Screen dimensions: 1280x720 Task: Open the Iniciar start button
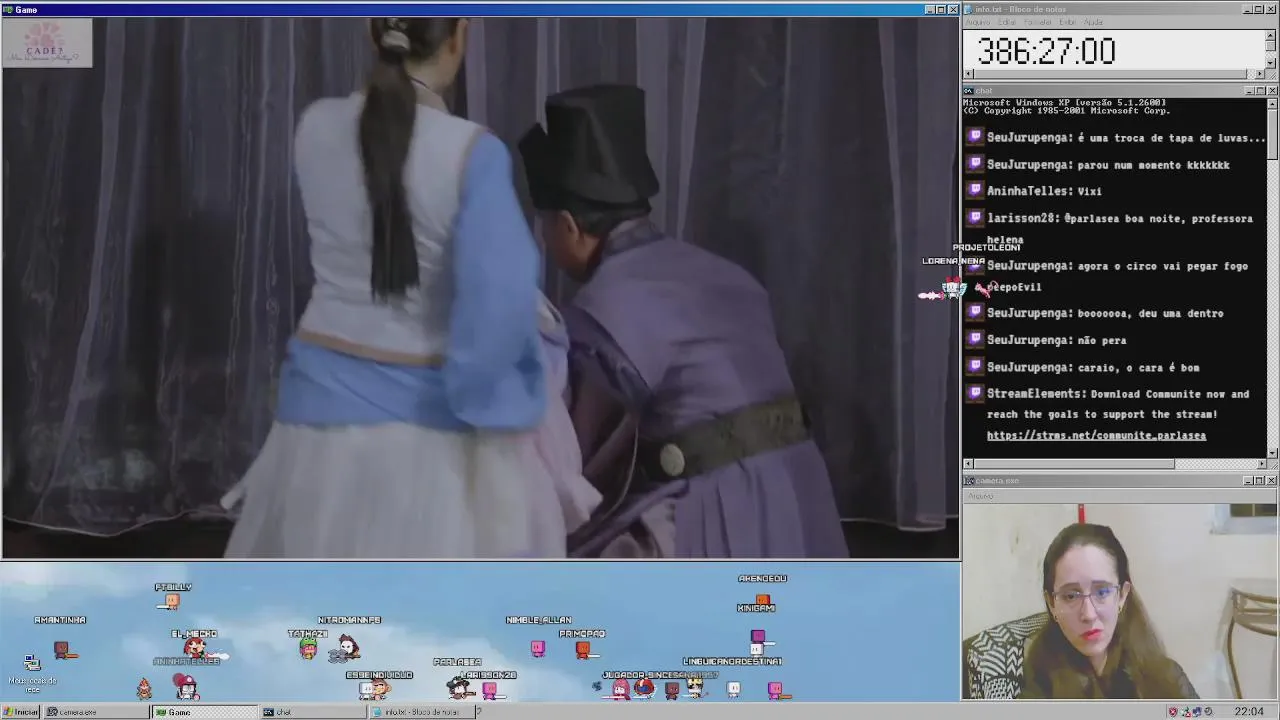pyautogui.click(x=20, y=712)
